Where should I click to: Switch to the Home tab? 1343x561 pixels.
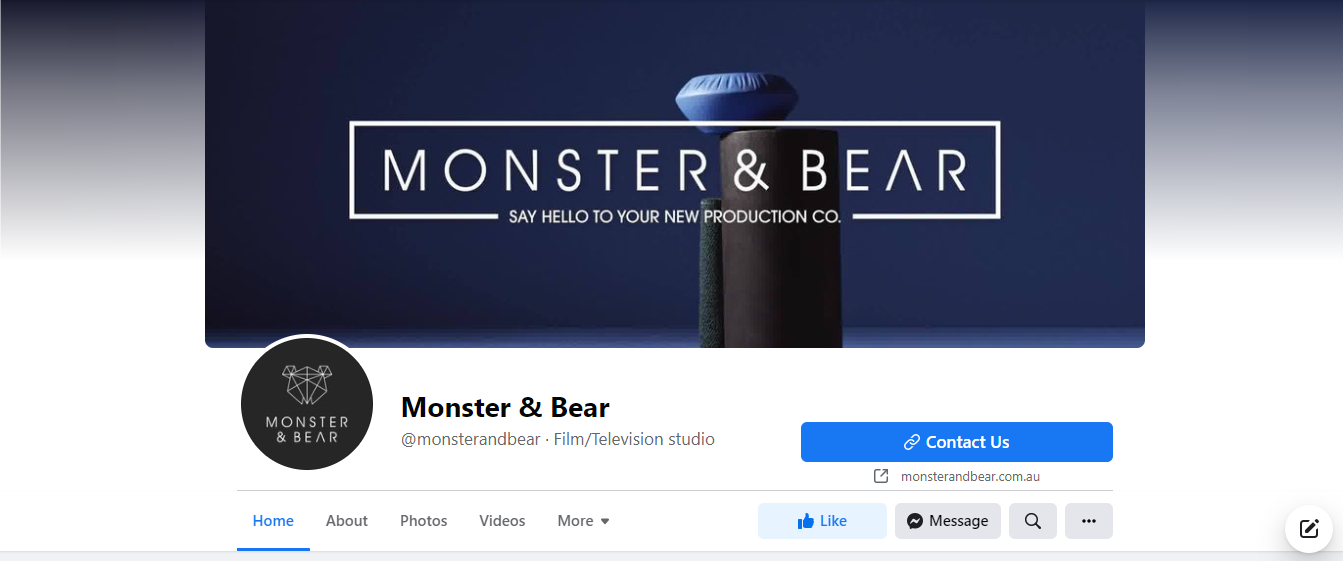273,521
